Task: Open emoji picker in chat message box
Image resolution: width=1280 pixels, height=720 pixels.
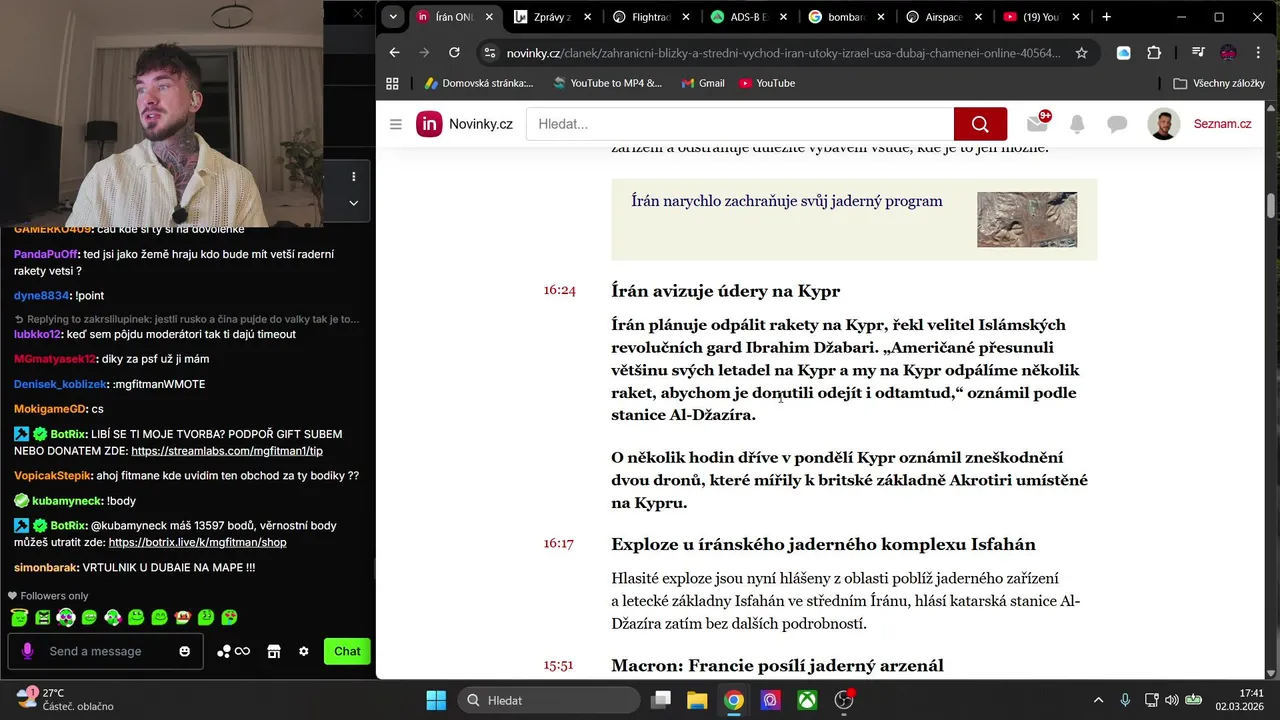Action: coord(185,651)
